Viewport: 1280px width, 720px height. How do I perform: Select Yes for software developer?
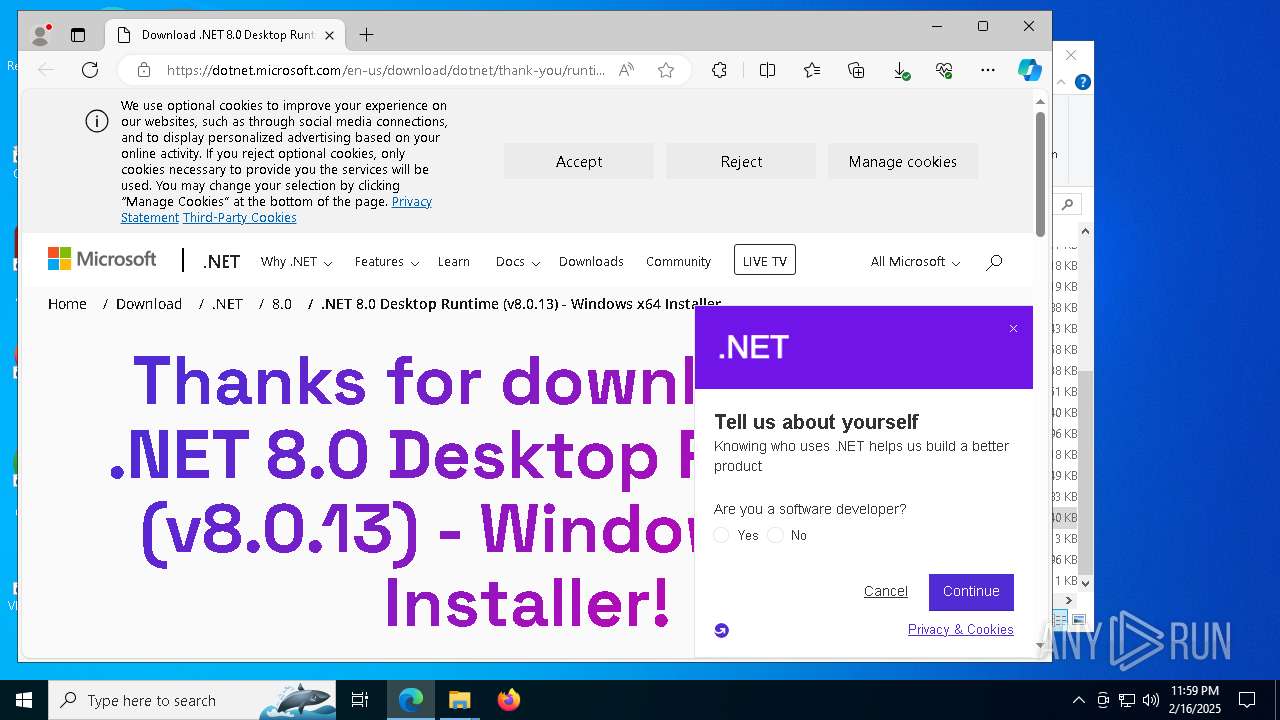(x=722, y=536)
